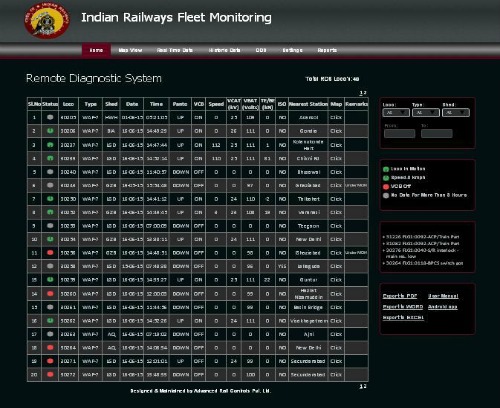The image size is (500, 408).
Task: Click red status icon for loco 30260
Action: coord(50,294)
